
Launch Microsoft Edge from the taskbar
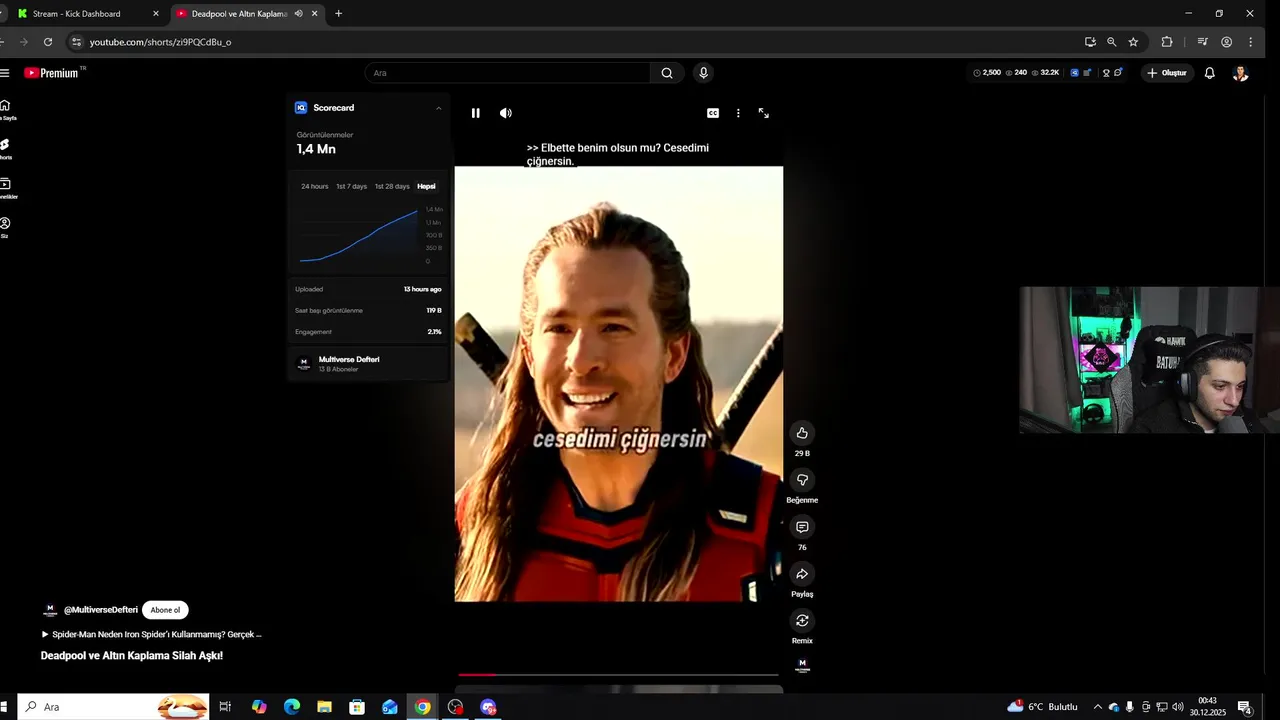click(x=292, y=707)
